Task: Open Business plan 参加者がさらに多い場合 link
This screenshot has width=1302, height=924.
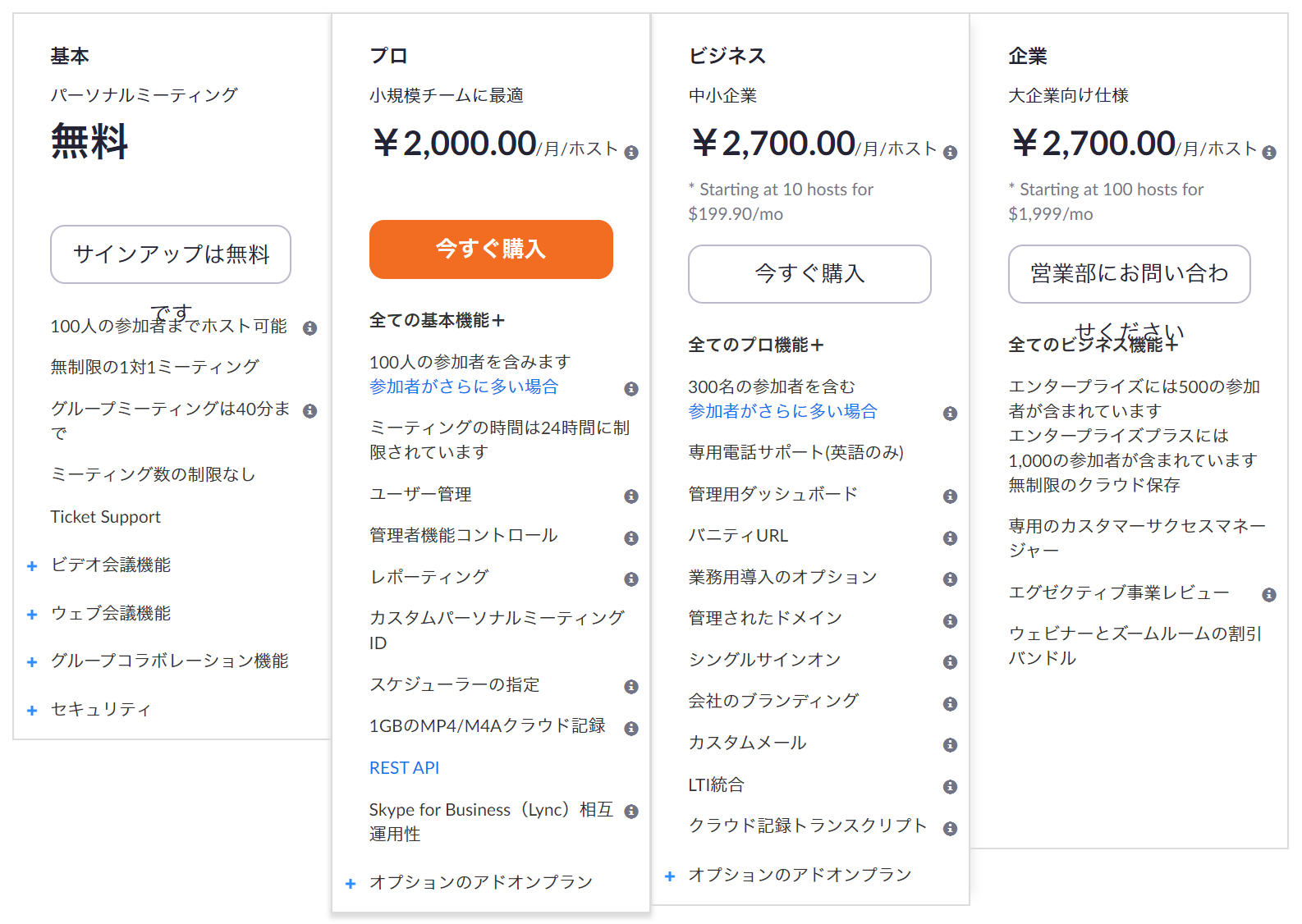Action: point(782,411)
